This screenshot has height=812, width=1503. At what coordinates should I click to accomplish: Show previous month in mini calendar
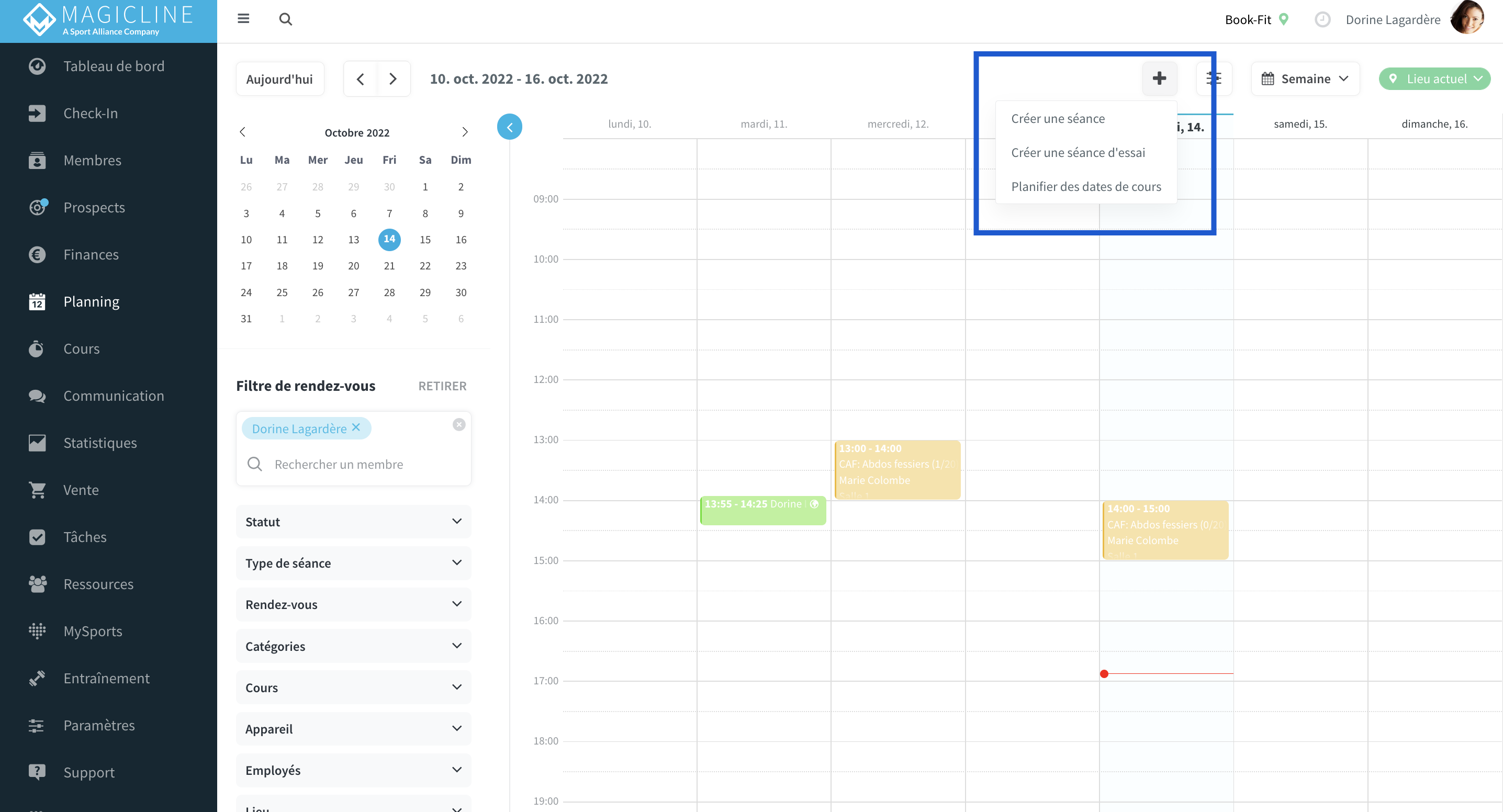(x=243, y=132)
